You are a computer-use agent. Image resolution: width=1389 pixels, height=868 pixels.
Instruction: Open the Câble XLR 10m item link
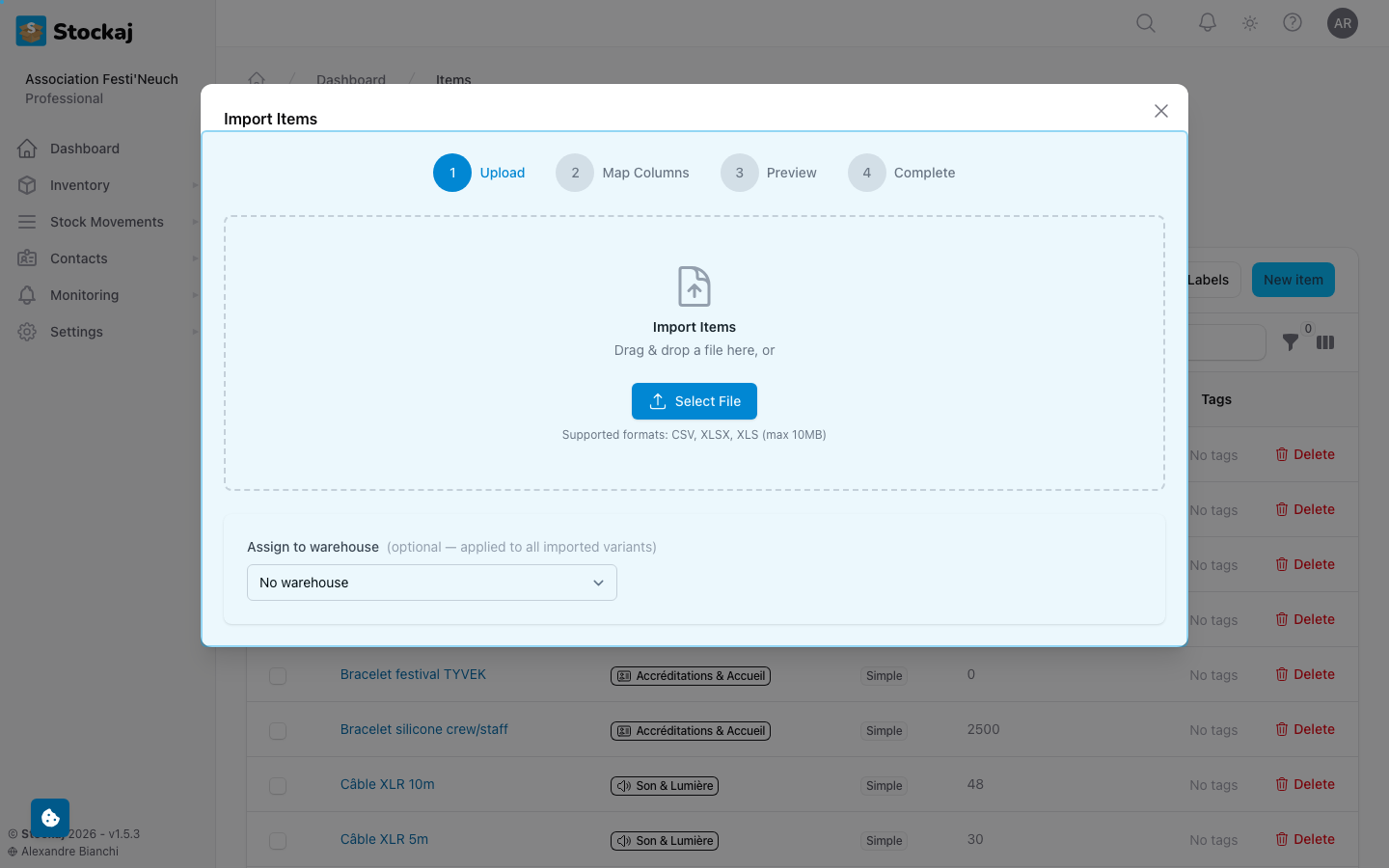388,784
